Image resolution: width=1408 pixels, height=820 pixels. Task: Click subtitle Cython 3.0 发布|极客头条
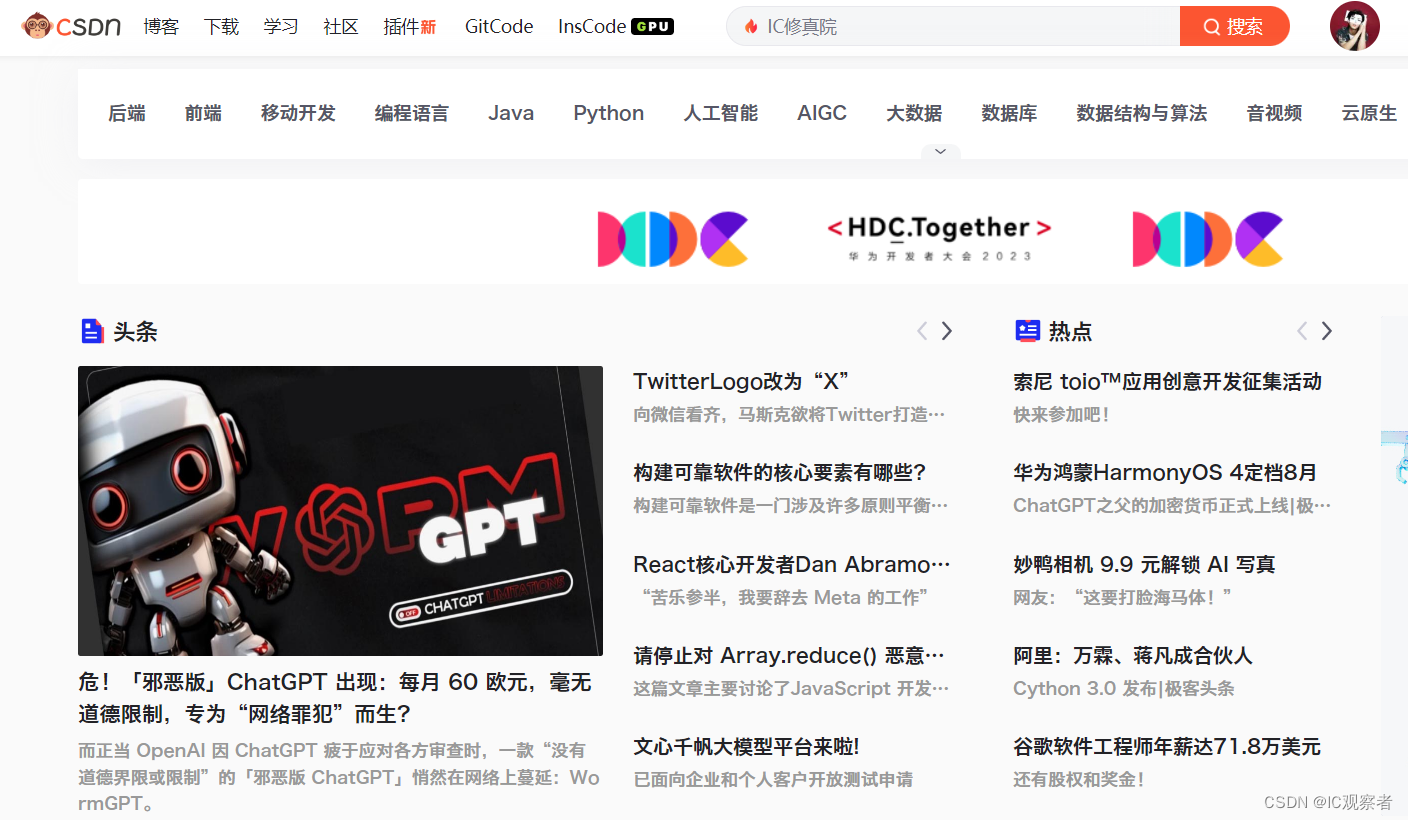coord(1124,689)
